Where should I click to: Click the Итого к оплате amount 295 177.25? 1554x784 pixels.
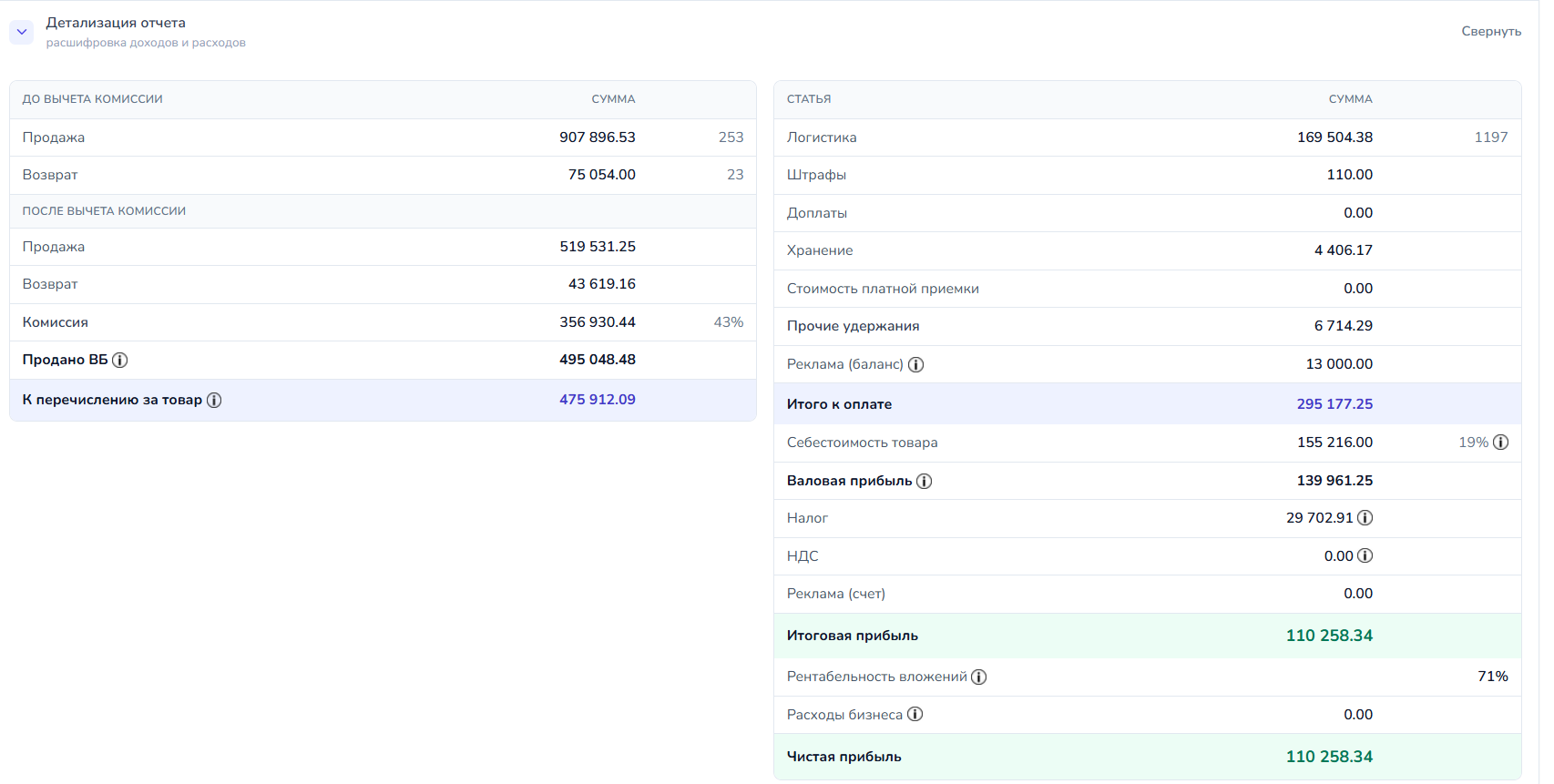1334,403
